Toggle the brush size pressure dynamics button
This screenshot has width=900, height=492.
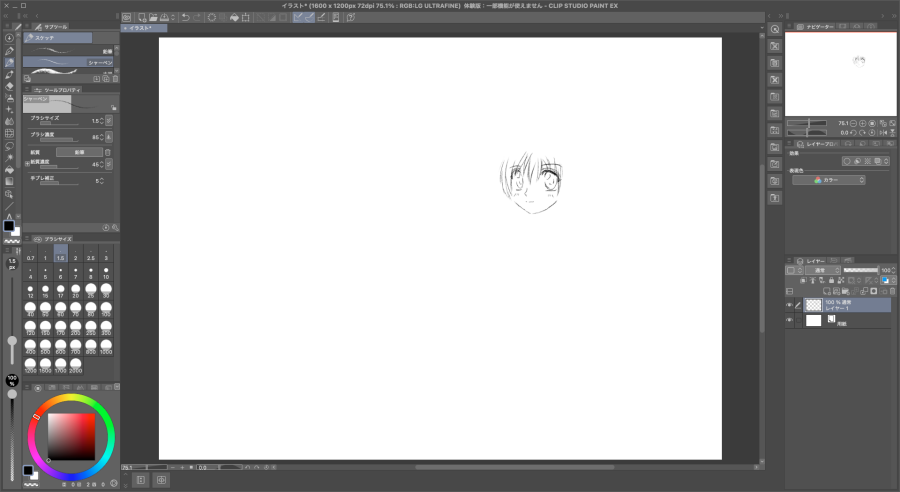click(109, 120)
